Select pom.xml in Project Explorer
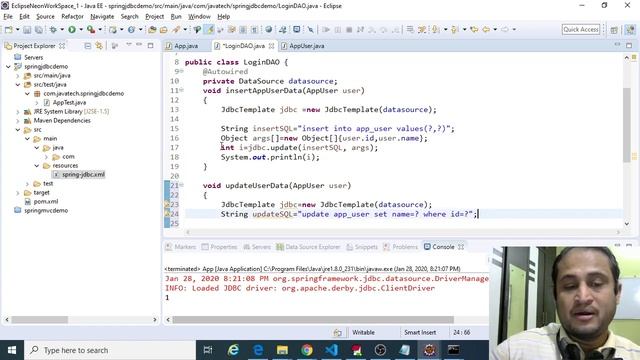This screenshot has height=360, width=640. 46,202
